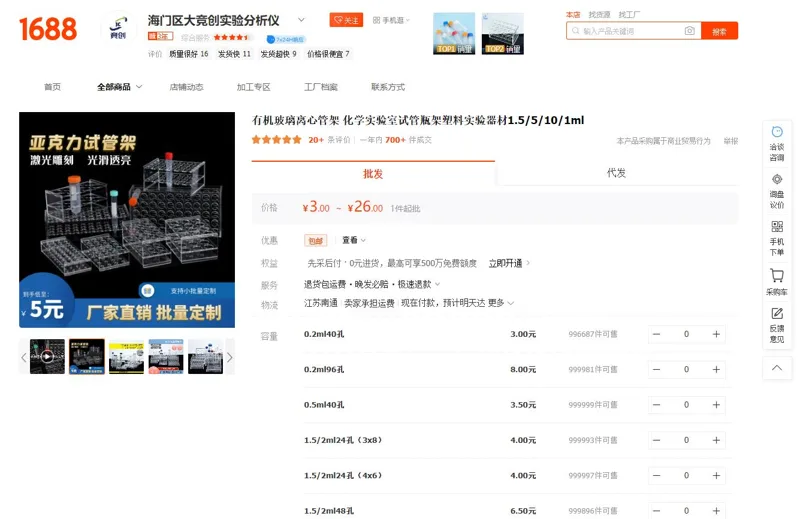Screen dimensions: 800x519
Task: Click the 举报 report link
Action: [x=731, y=141]
